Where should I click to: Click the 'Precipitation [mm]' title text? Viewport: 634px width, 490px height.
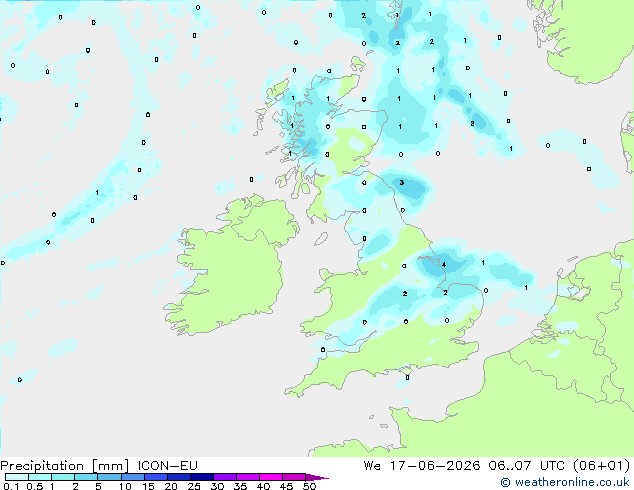coord(64,466)
